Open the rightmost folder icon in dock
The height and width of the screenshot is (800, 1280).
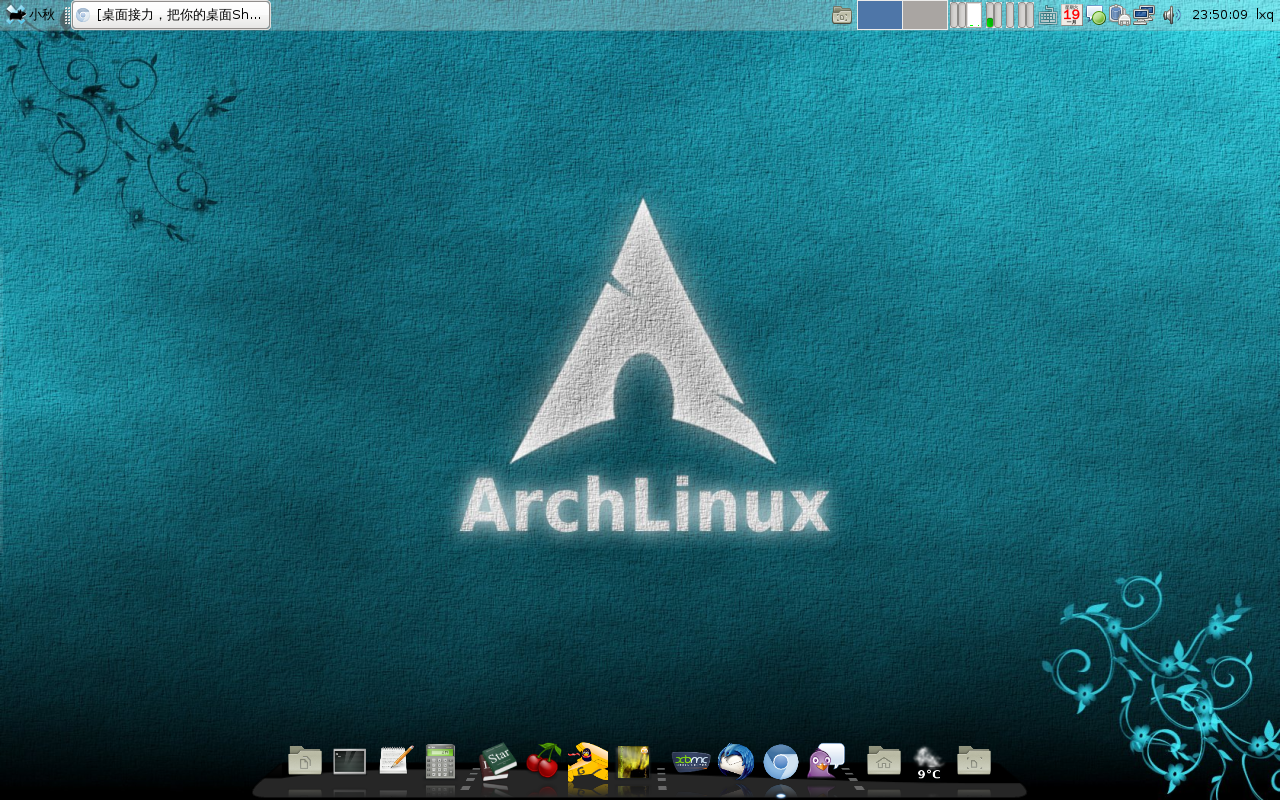974,760
